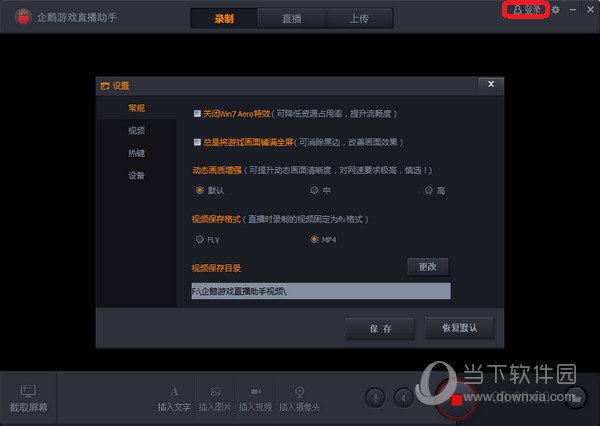Open the video folder icon

[x=576, y=398]
